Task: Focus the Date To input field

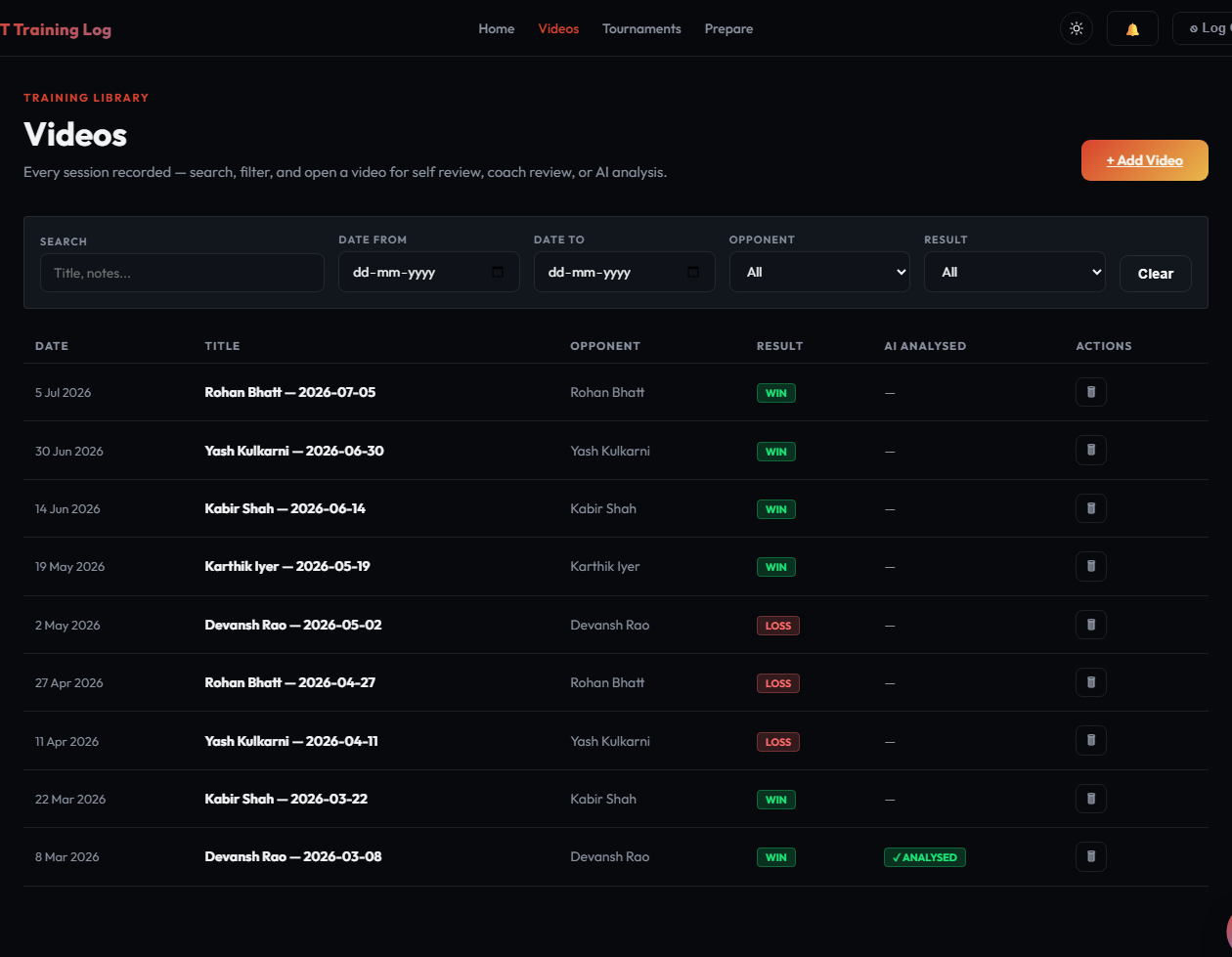Action: (624, 272)
